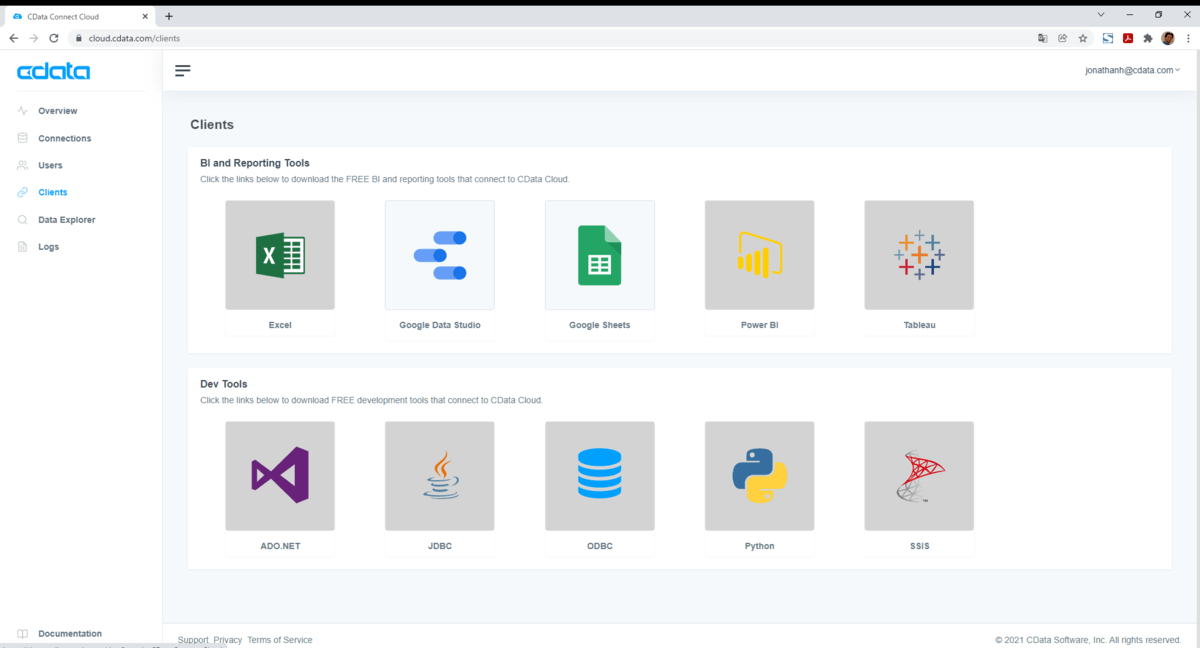
Task: Click the Excel label link
Action: point(280,325)
